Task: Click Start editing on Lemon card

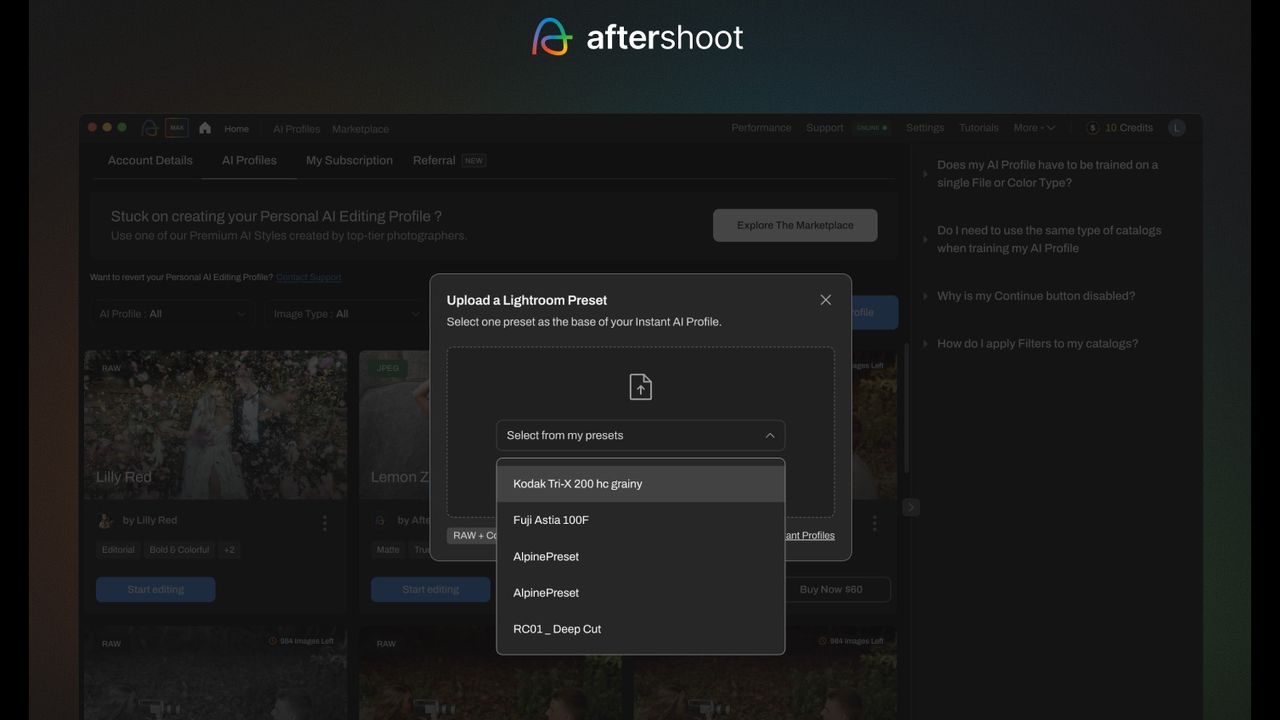Action: (431, 589)
